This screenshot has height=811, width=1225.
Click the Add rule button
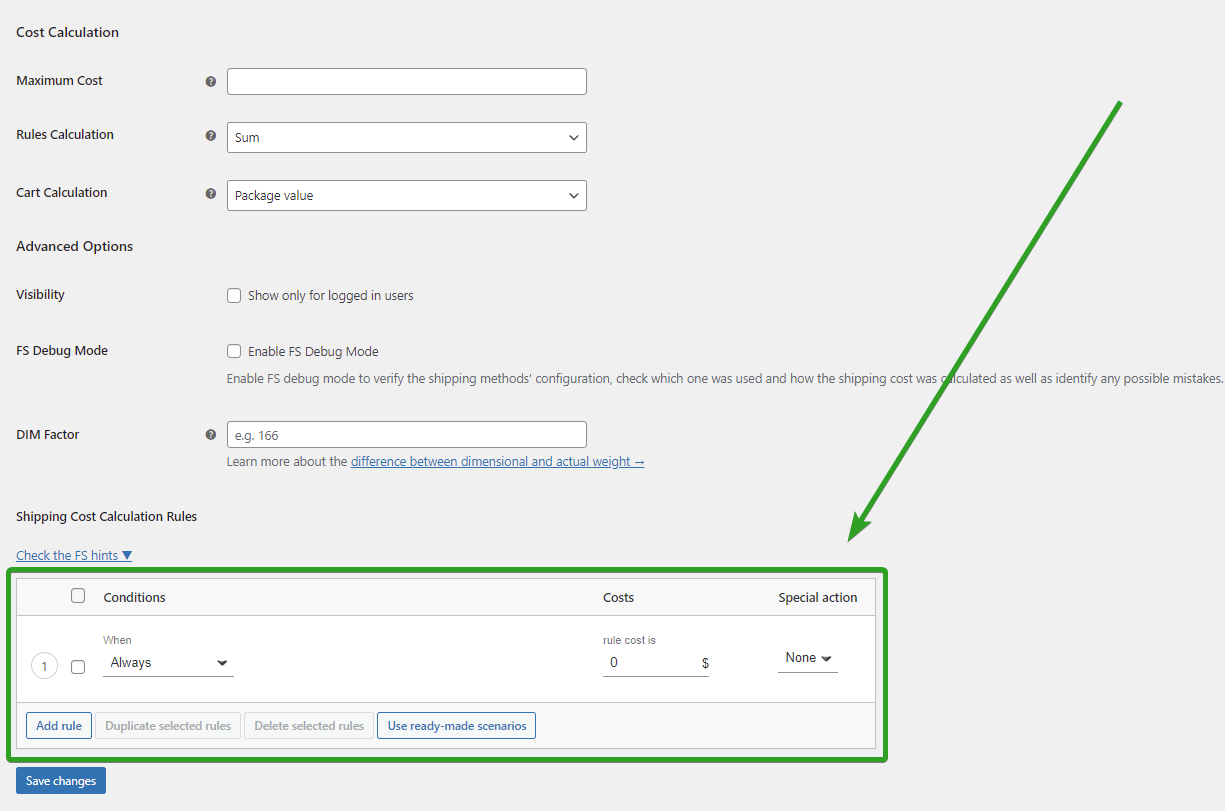tap(59, 726)
